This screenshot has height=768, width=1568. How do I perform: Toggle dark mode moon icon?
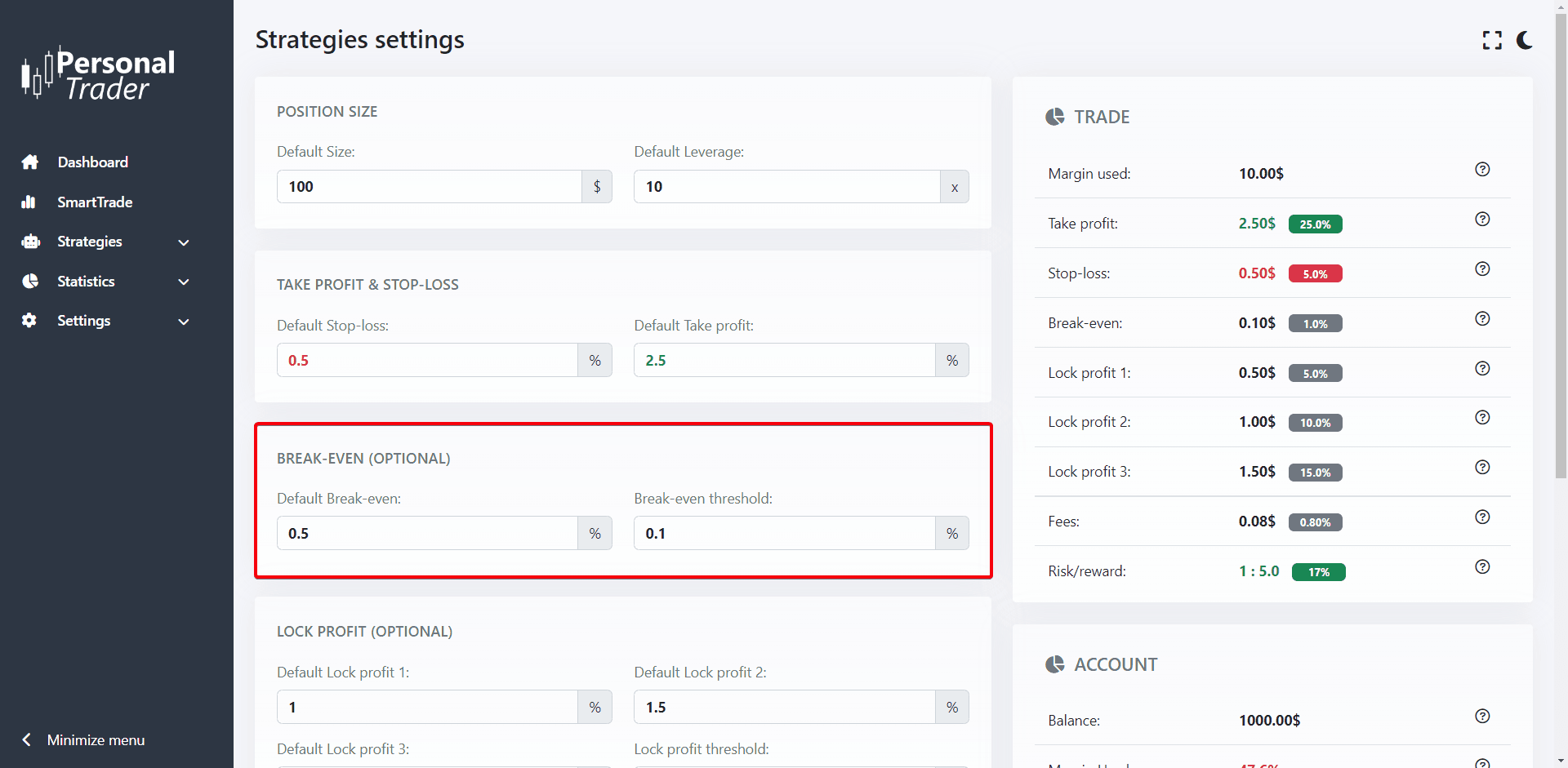1524,40
